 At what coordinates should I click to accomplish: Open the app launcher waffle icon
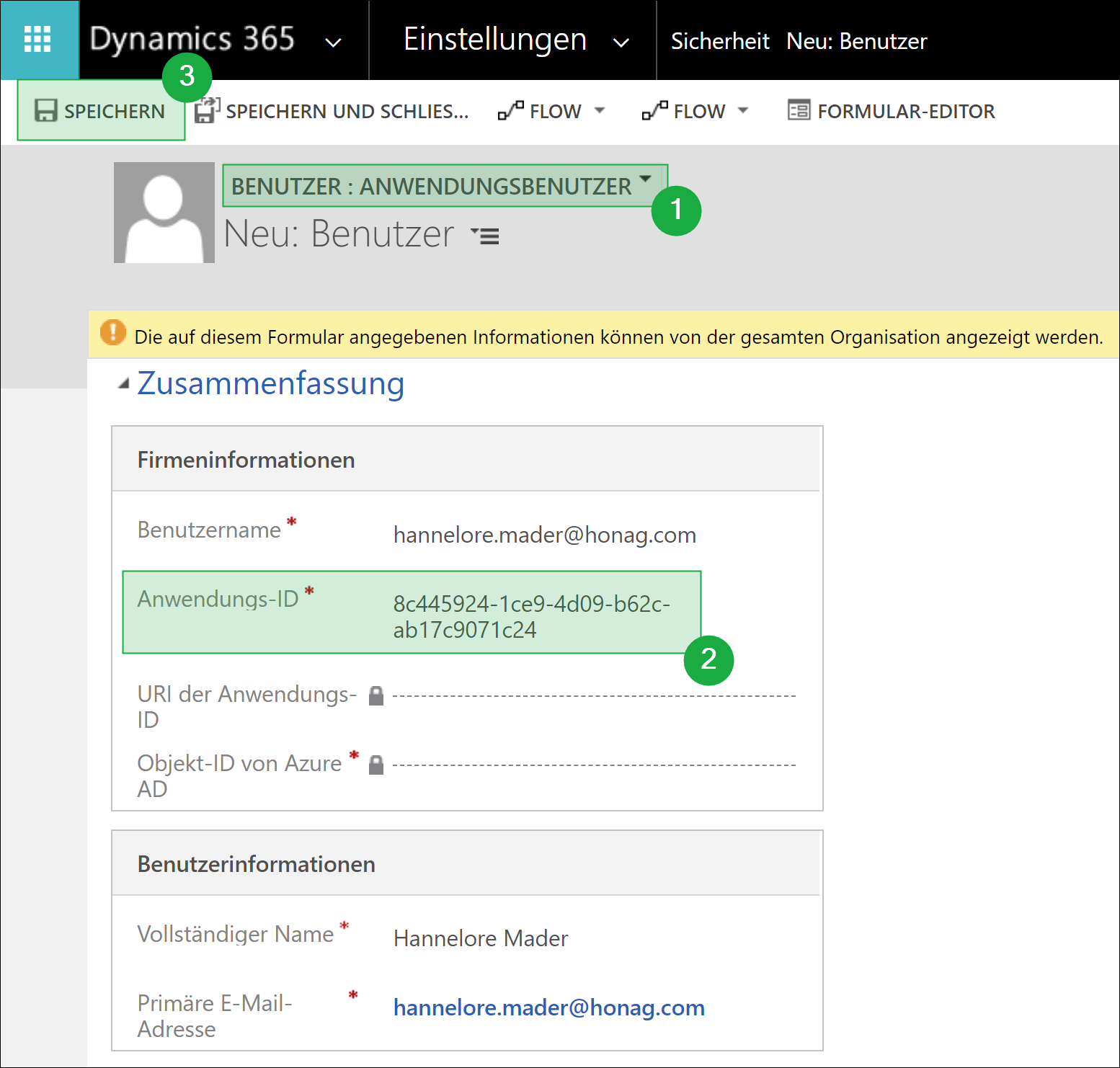click(37, 39)
